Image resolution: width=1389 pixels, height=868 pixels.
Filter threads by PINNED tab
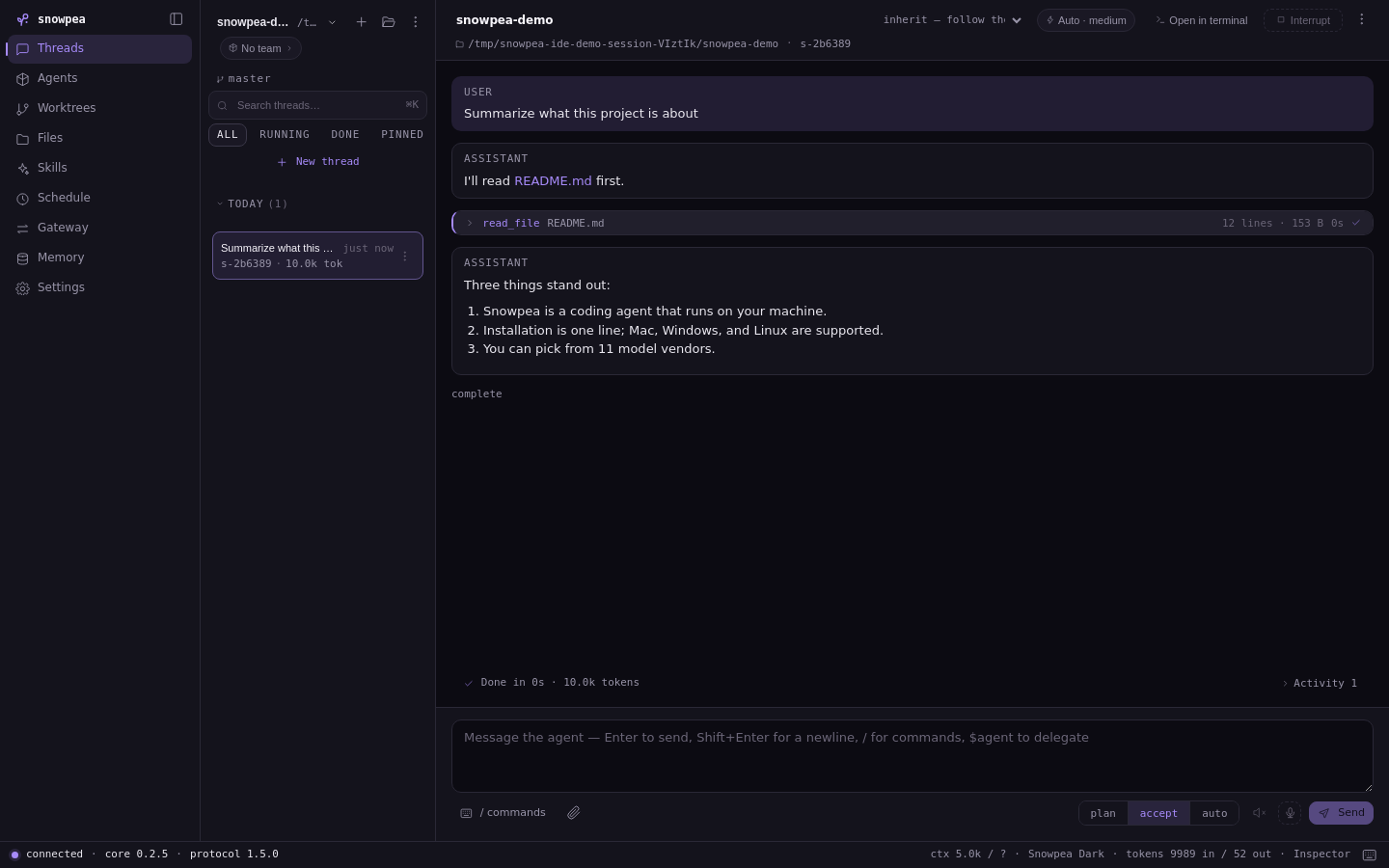(x=402, y=135)
